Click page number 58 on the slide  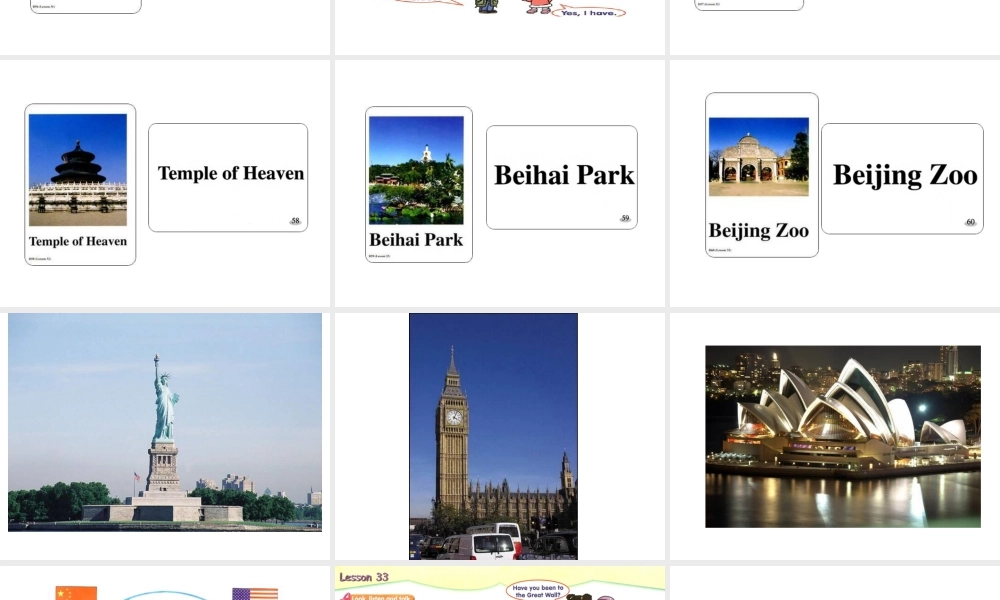click(295, 221)
